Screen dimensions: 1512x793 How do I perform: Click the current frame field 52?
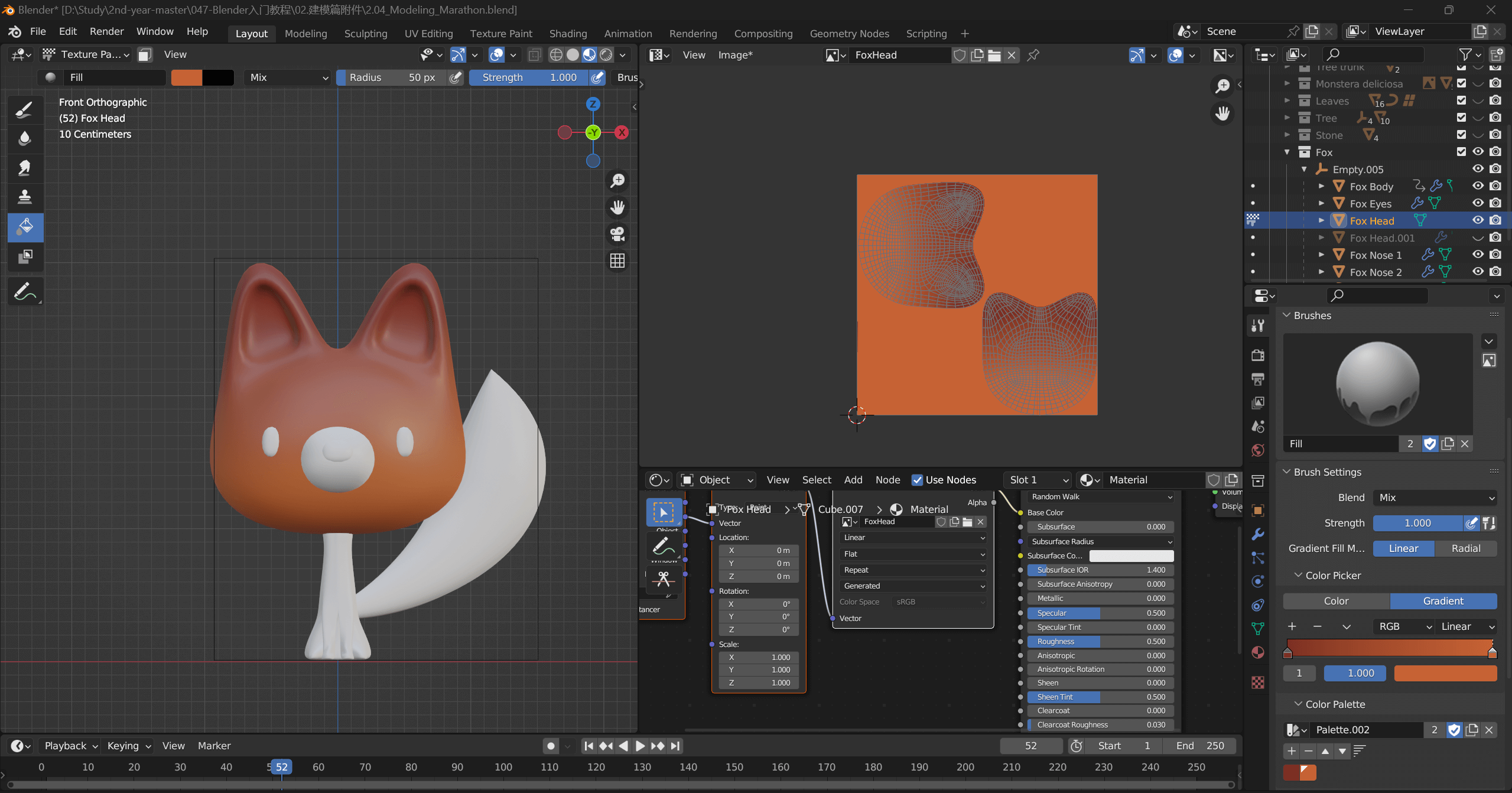pyautogui.click(x=1031, y=746)
